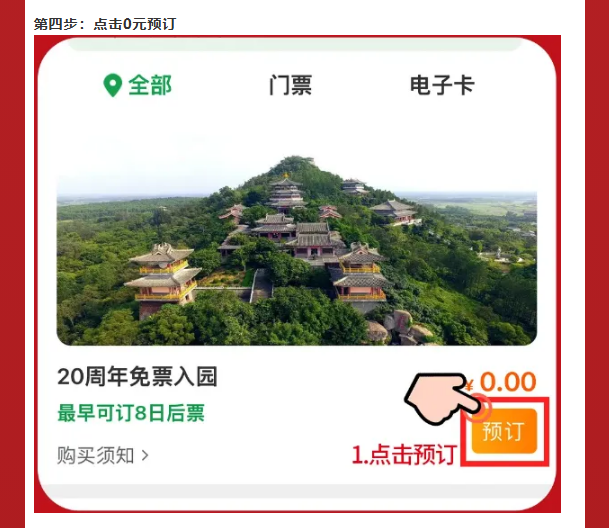Click the 20周年免票入园 ticket title
The width and height of the screenshot is (609, 528).
tap(137, 376)
